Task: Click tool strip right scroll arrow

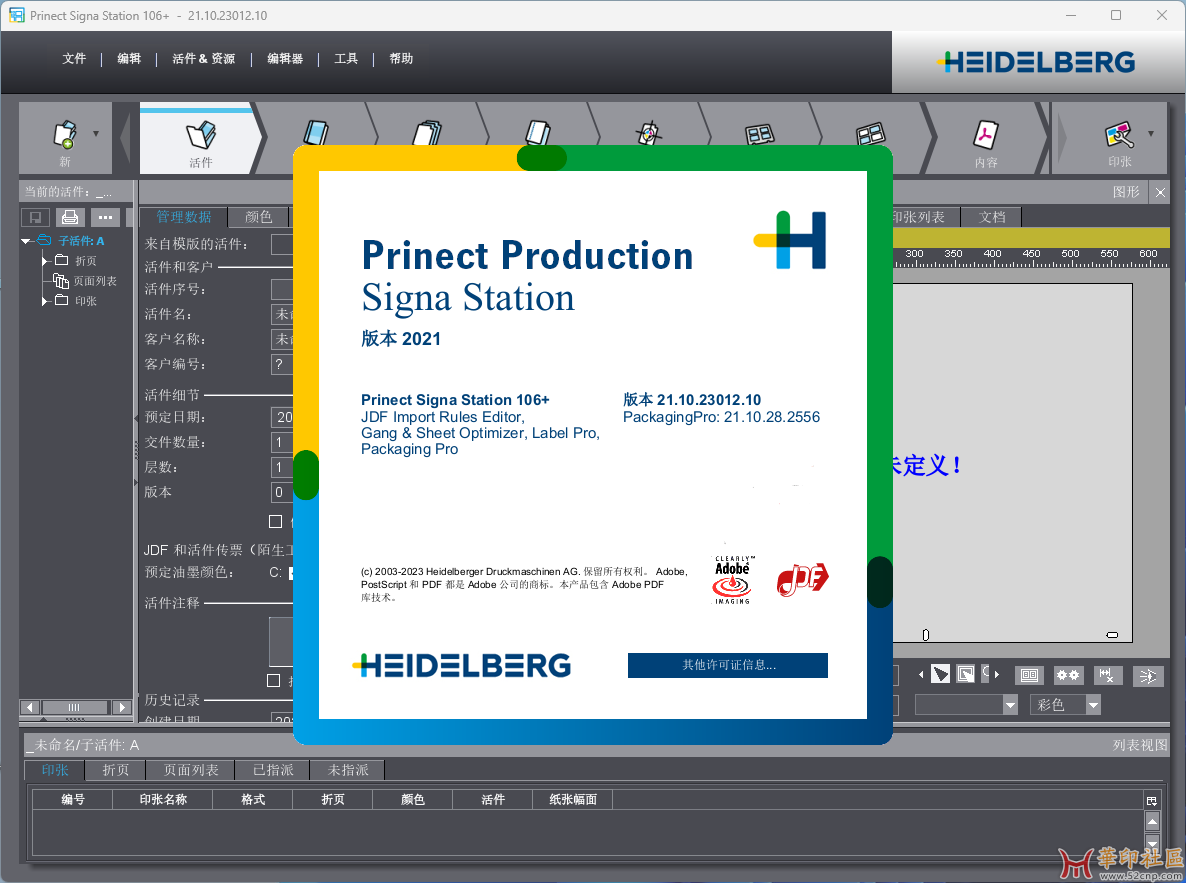Action: [x=997, y=674]
